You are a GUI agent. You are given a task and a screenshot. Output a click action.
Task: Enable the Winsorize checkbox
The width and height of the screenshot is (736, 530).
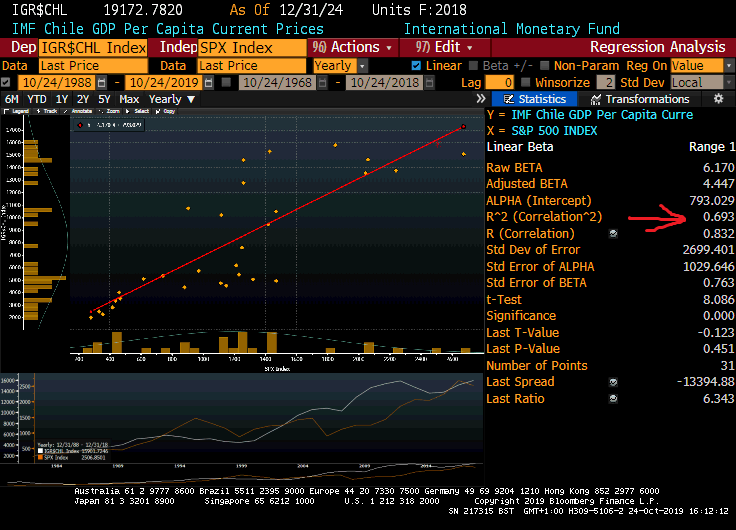526,83
